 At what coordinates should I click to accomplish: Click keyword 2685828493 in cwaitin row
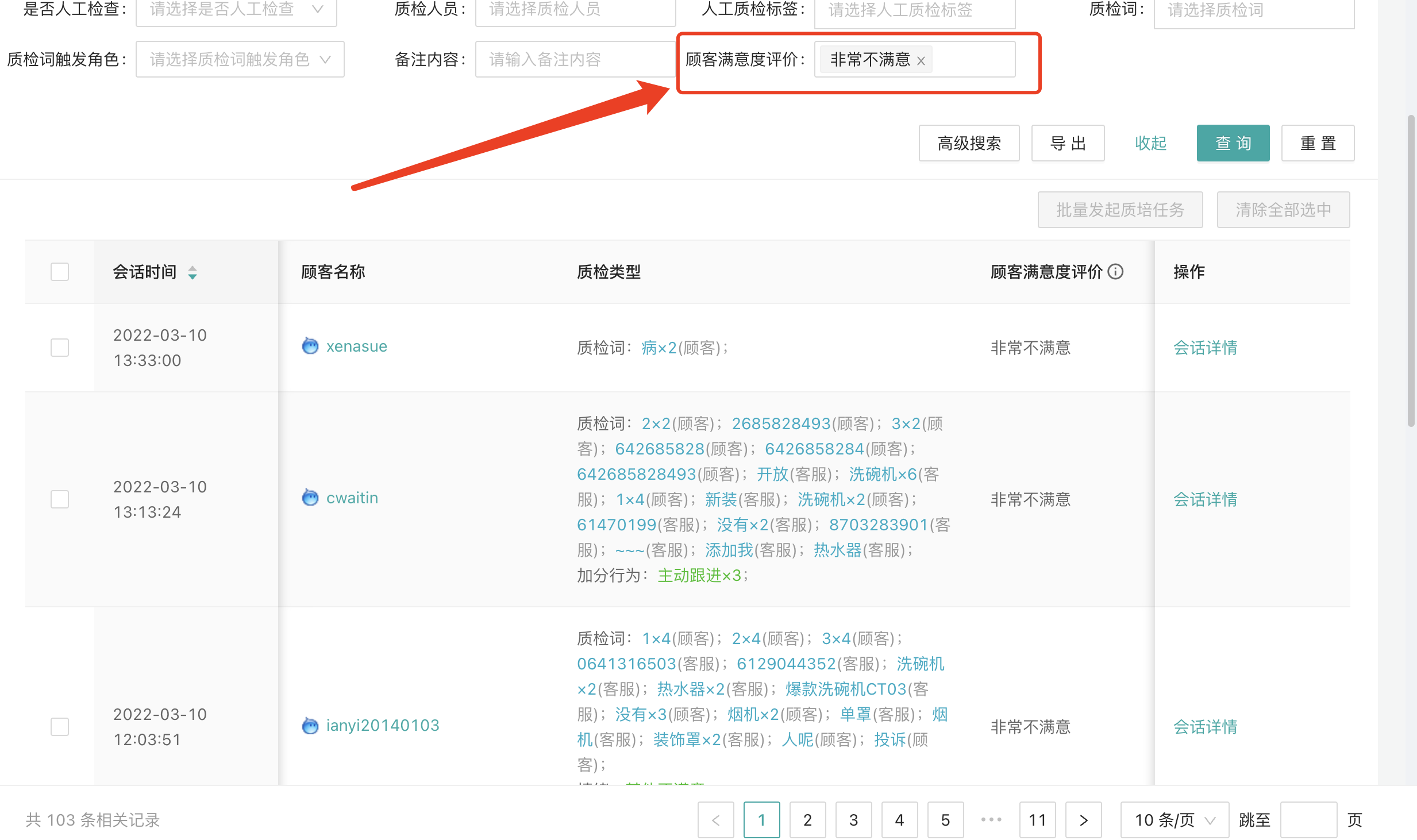[781, 423]
